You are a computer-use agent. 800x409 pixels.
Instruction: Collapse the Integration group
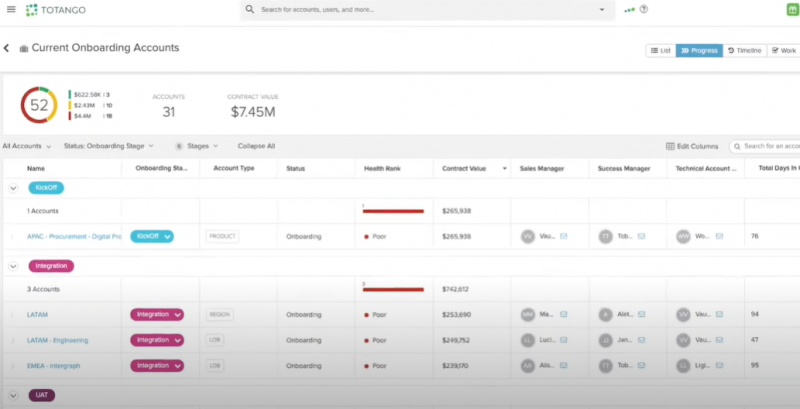click(x=13, y=266)
